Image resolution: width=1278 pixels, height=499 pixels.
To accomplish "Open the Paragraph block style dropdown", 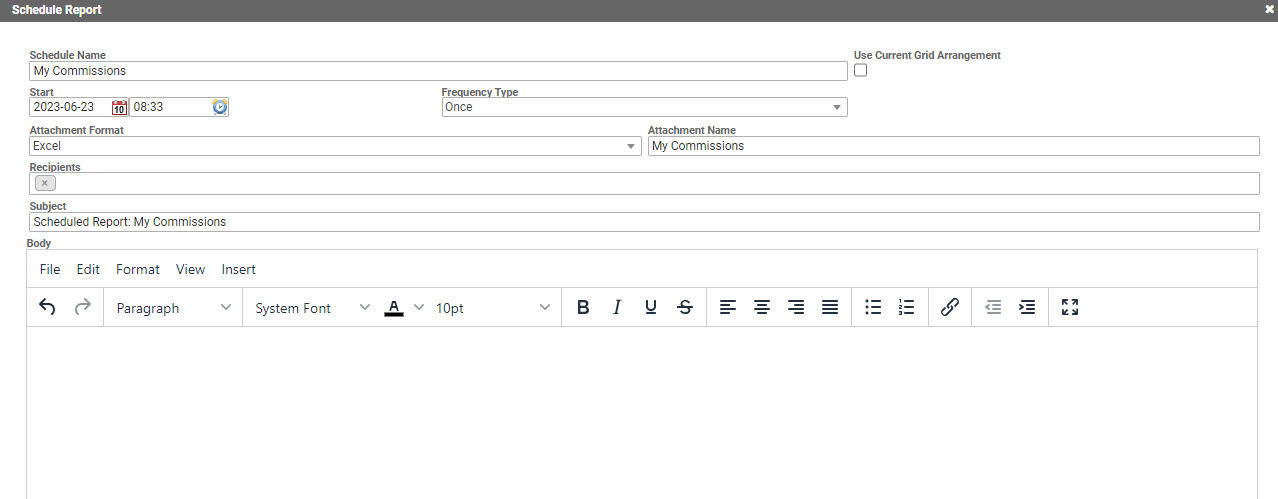I will pos(173,308).
